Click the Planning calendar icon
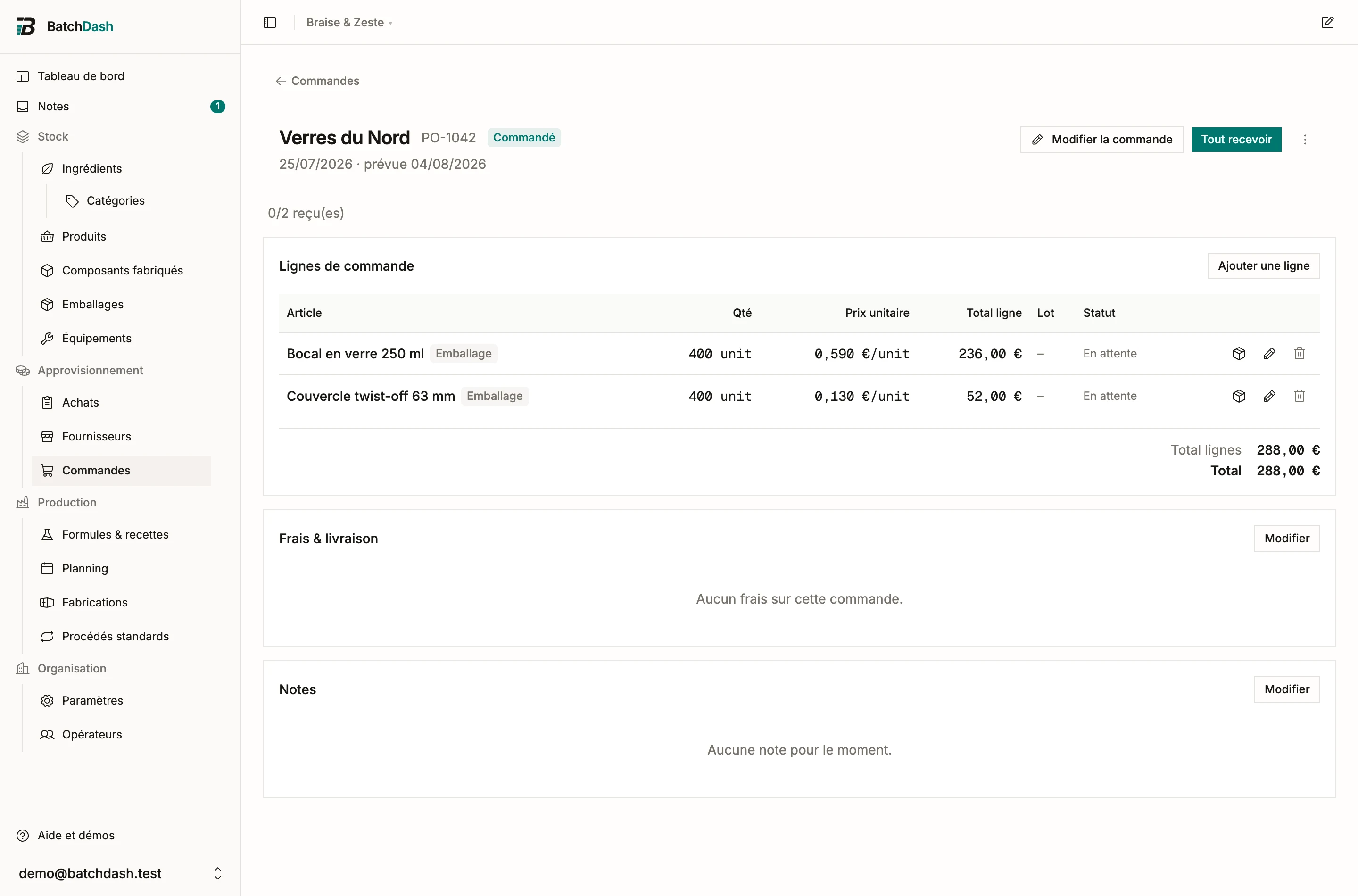This screenshot has height=896, width=1358. 48,569
